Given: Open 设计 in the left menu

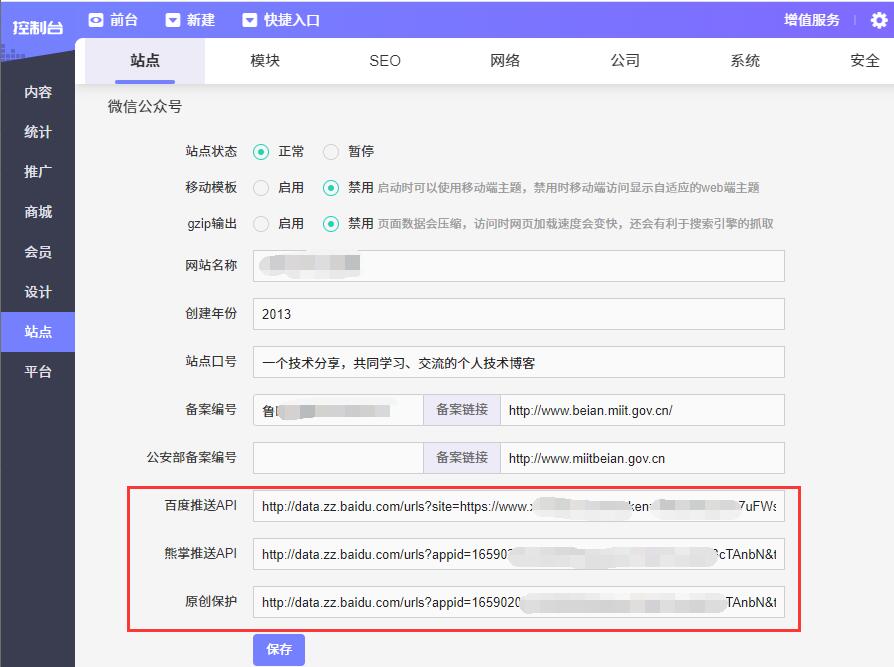Looking at the screenshot, I should click(38, 292).
